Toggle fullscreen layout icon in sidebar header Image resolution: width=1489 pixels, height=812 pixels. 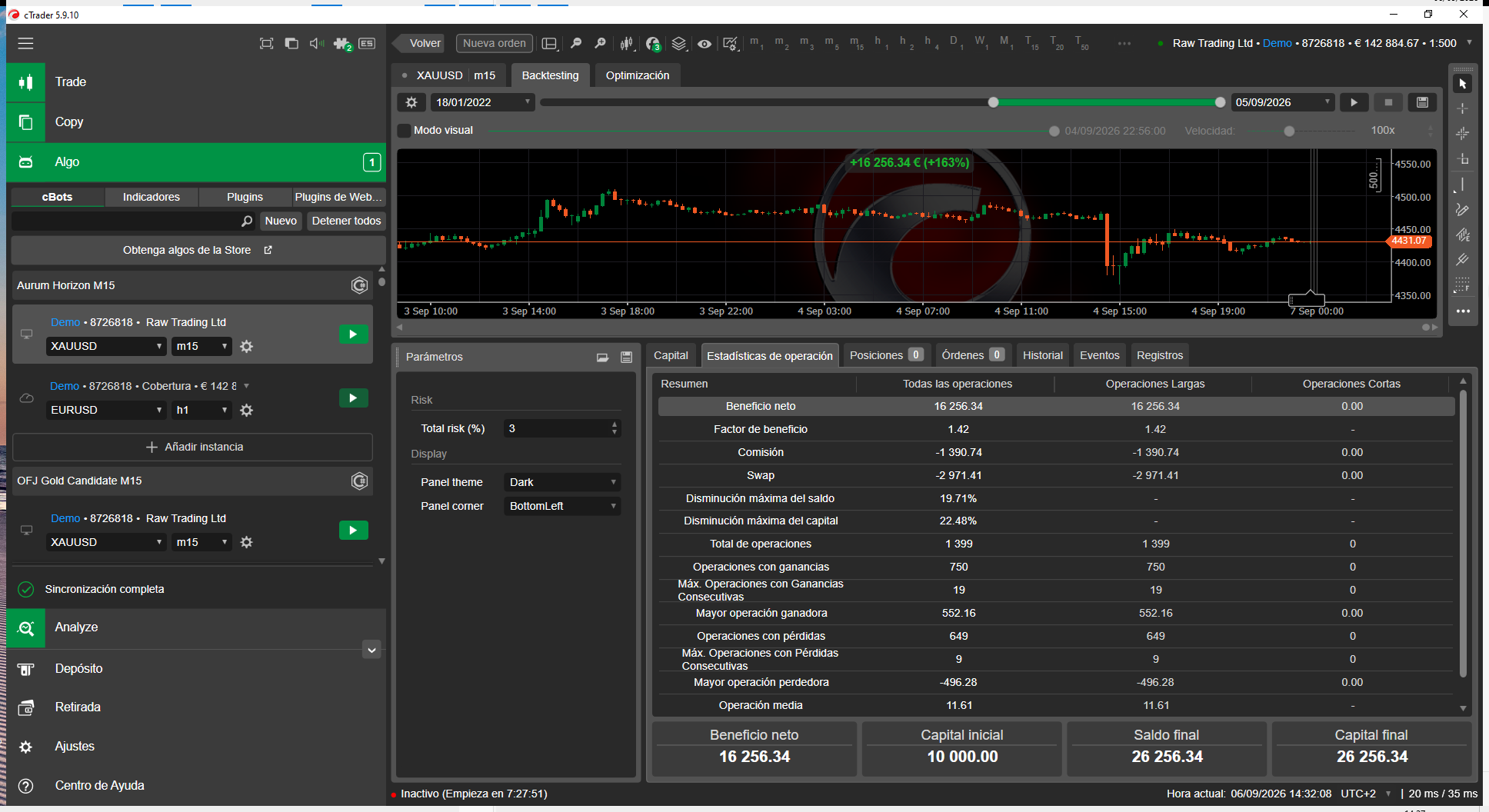point(266,44)
